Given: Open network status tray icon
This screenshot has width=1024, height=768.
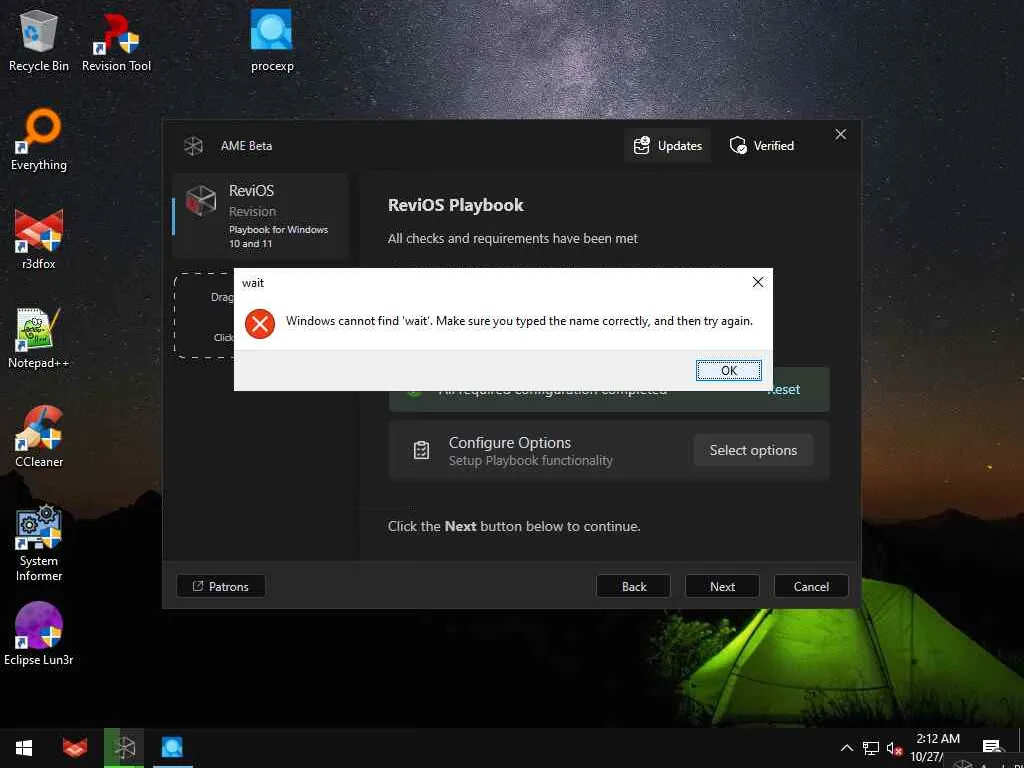Looking at the screenshot, I should (871, 748).
